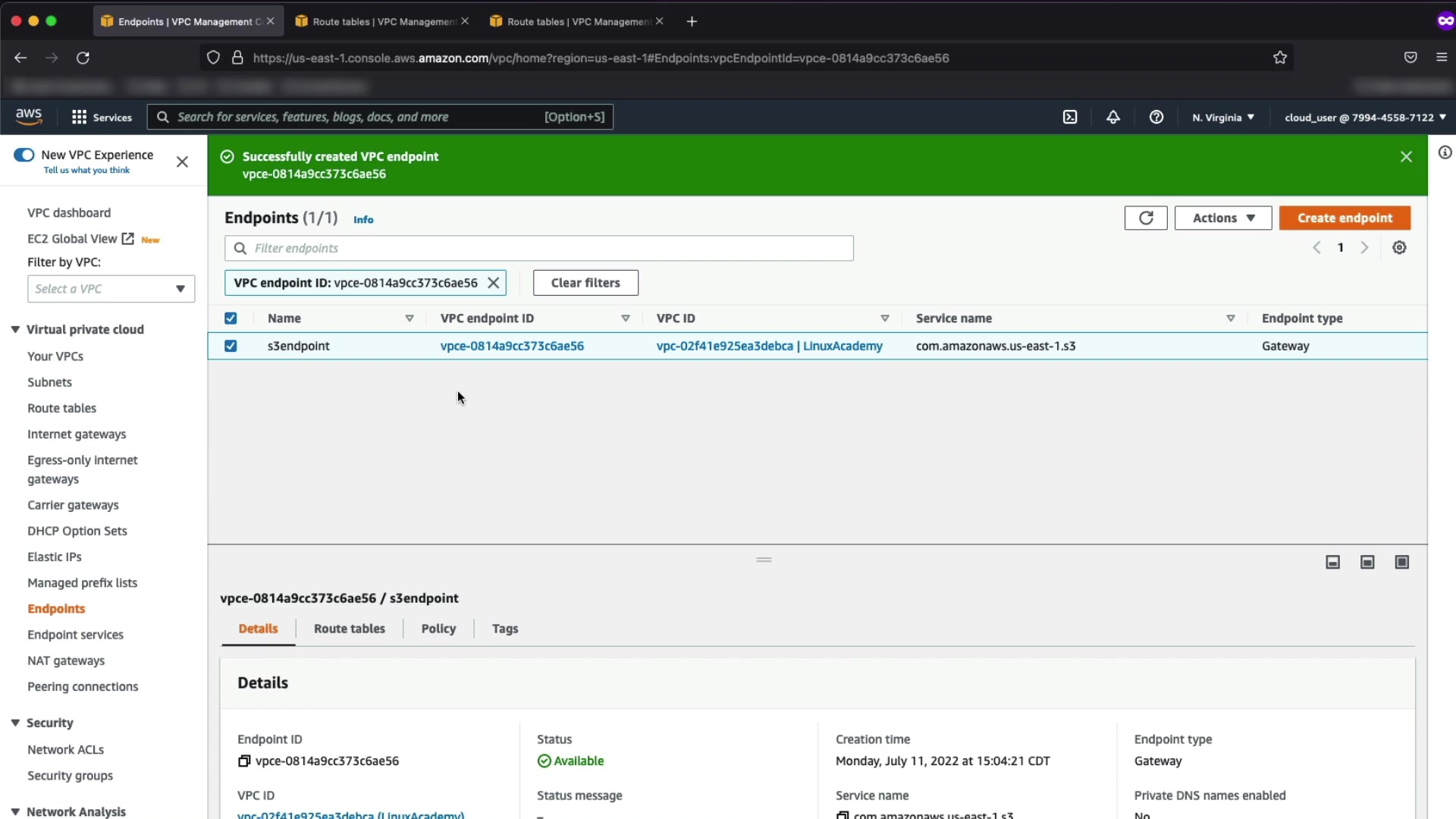Copy the Endpoint ID in Details
This screenshot has width=1456, height=819.
point(244,761)
